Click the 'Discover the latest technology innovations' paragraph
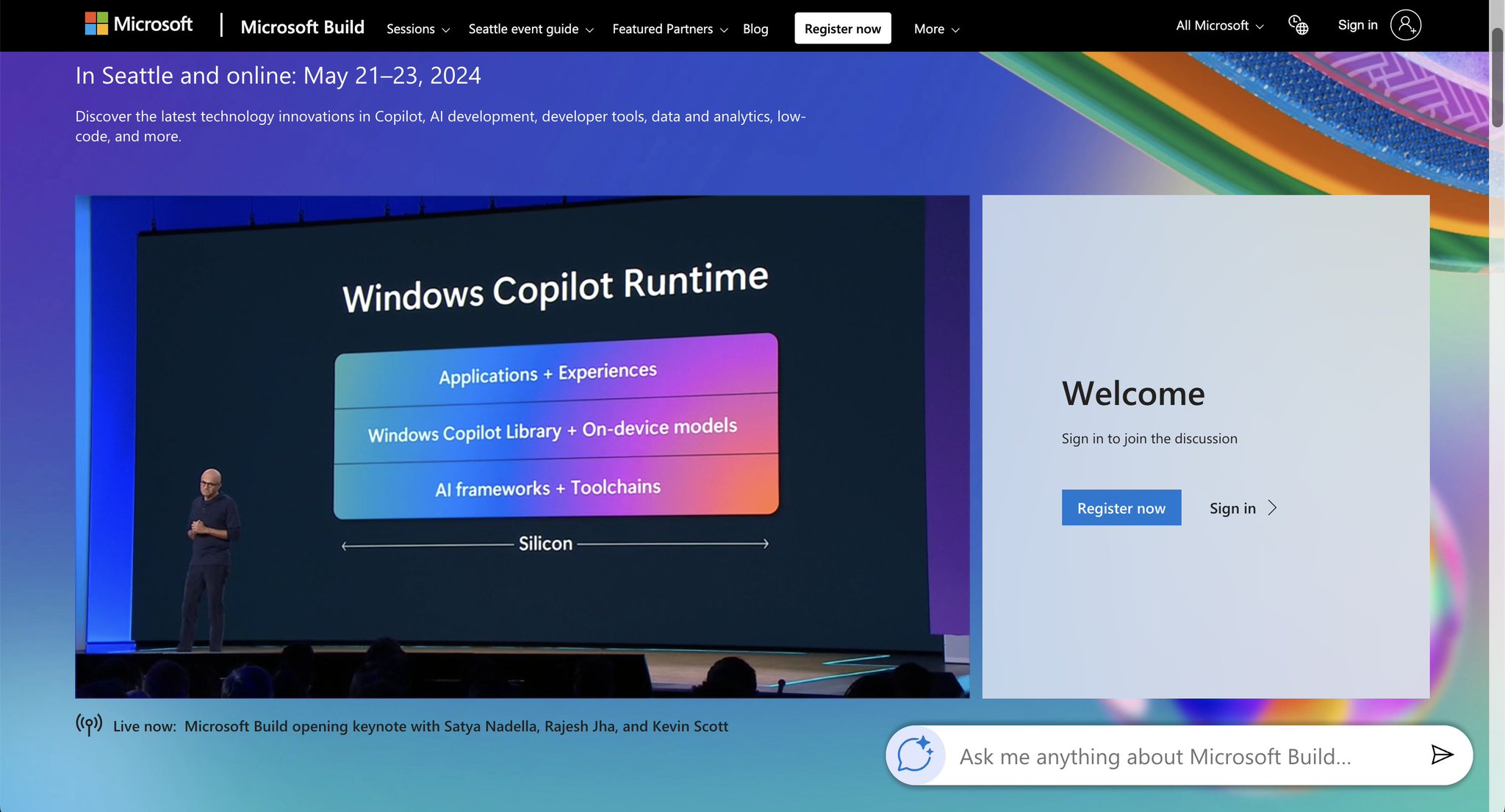The image size is (1505, 812). pos(441,126)
